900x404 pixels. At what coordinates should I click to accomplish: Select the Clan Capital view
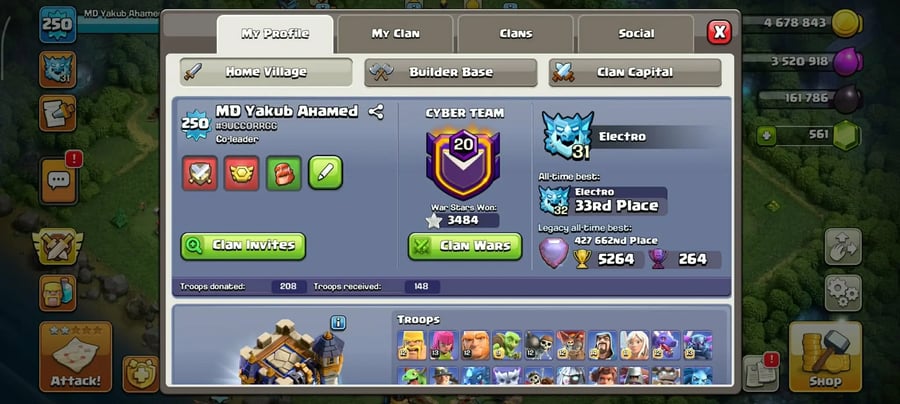635,72
